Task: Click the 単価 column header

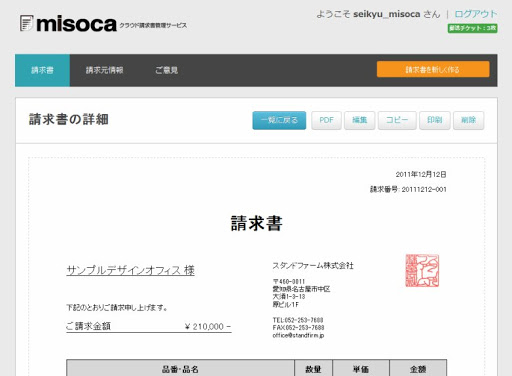Action: pos(361,369)
